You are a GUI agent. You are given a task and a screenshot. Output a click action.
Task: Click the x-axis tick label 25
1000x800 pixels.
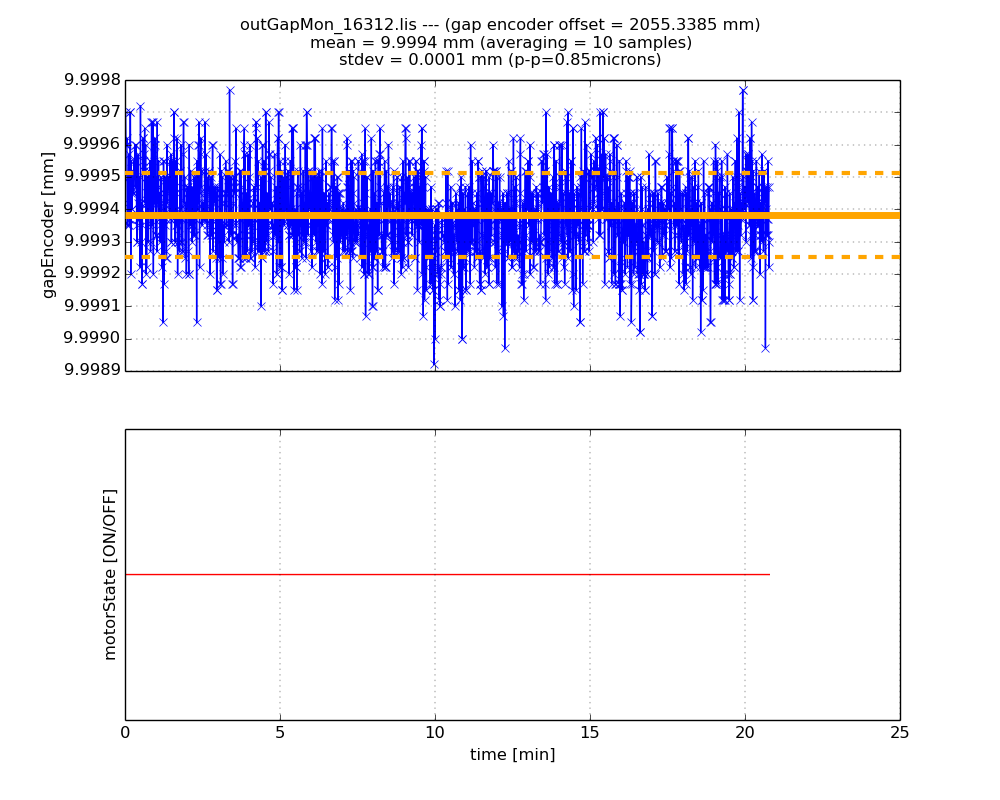[899, 733]
